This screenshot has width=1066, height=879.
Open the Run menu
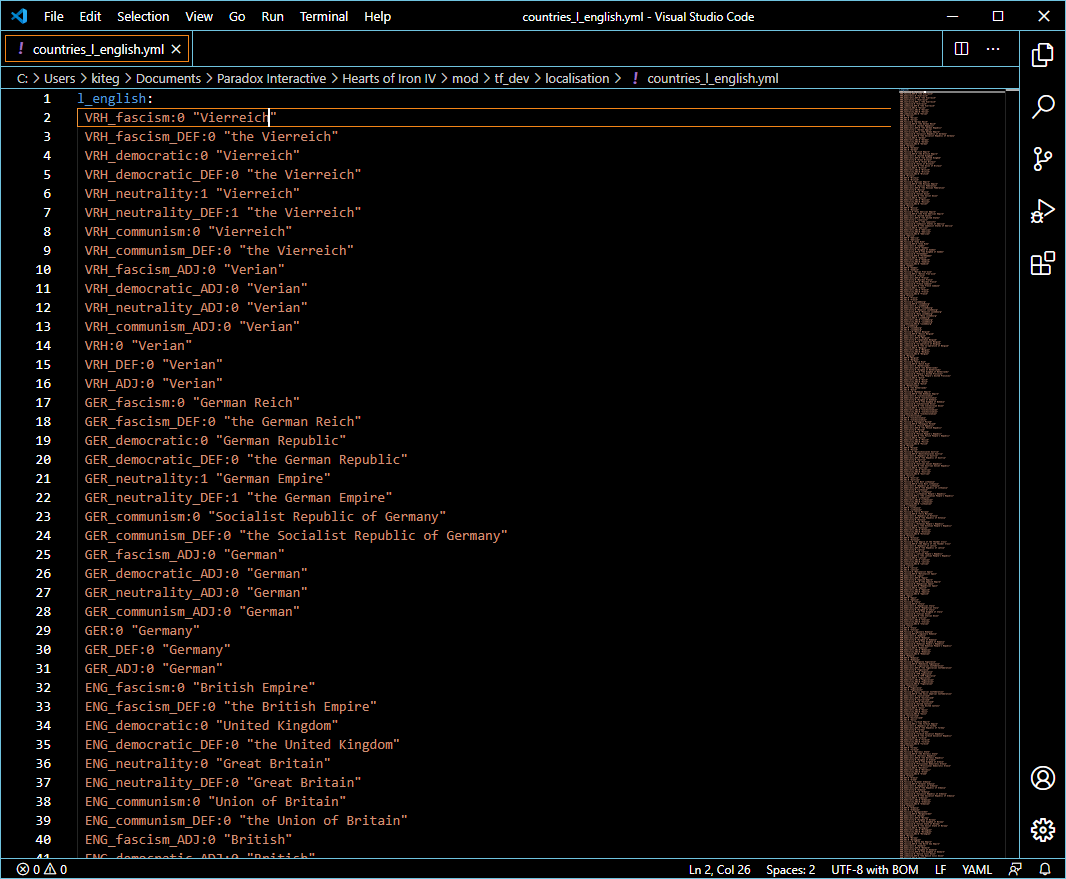[x=273, y=16]
